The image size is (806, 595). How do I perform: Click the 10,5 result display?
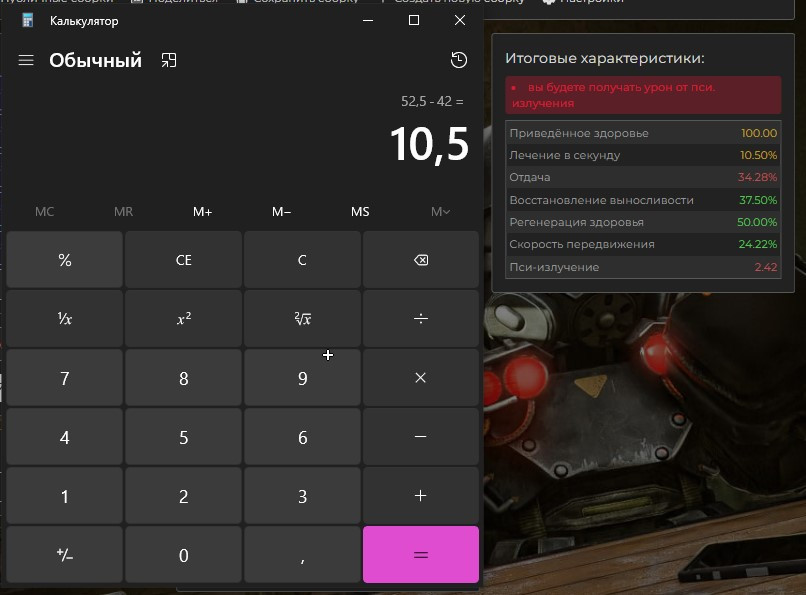tap(429, 145)
